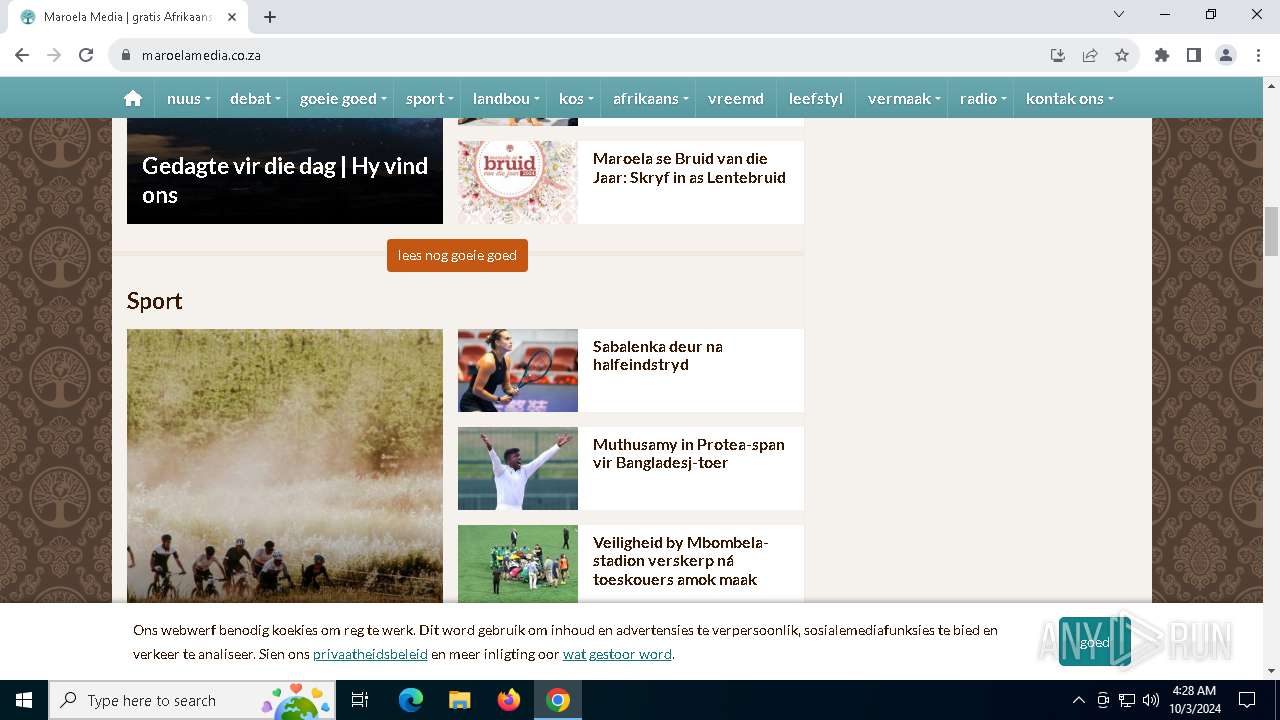Open 'Sabalenka deur na halfeindstryd' article
Image resolution: width=1280 pixels, height=720 pixels.
pyautogui.click(x=658, y=356)
